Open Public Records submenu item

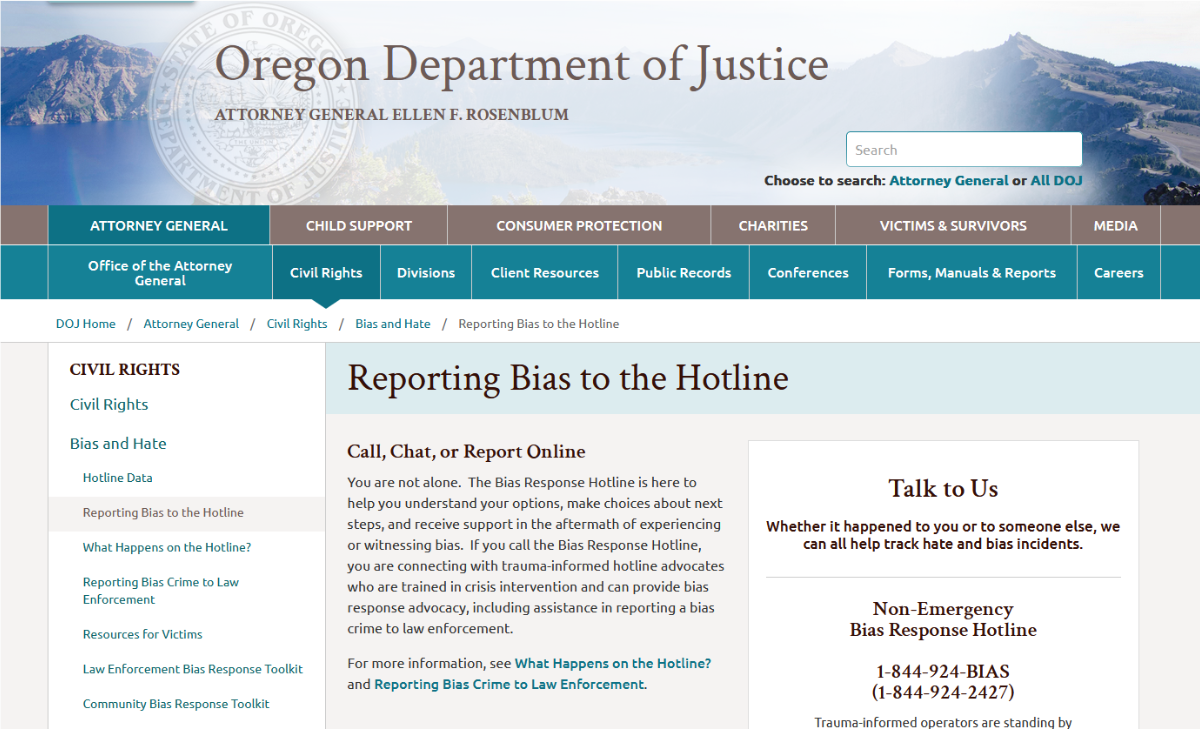[684, 273]
